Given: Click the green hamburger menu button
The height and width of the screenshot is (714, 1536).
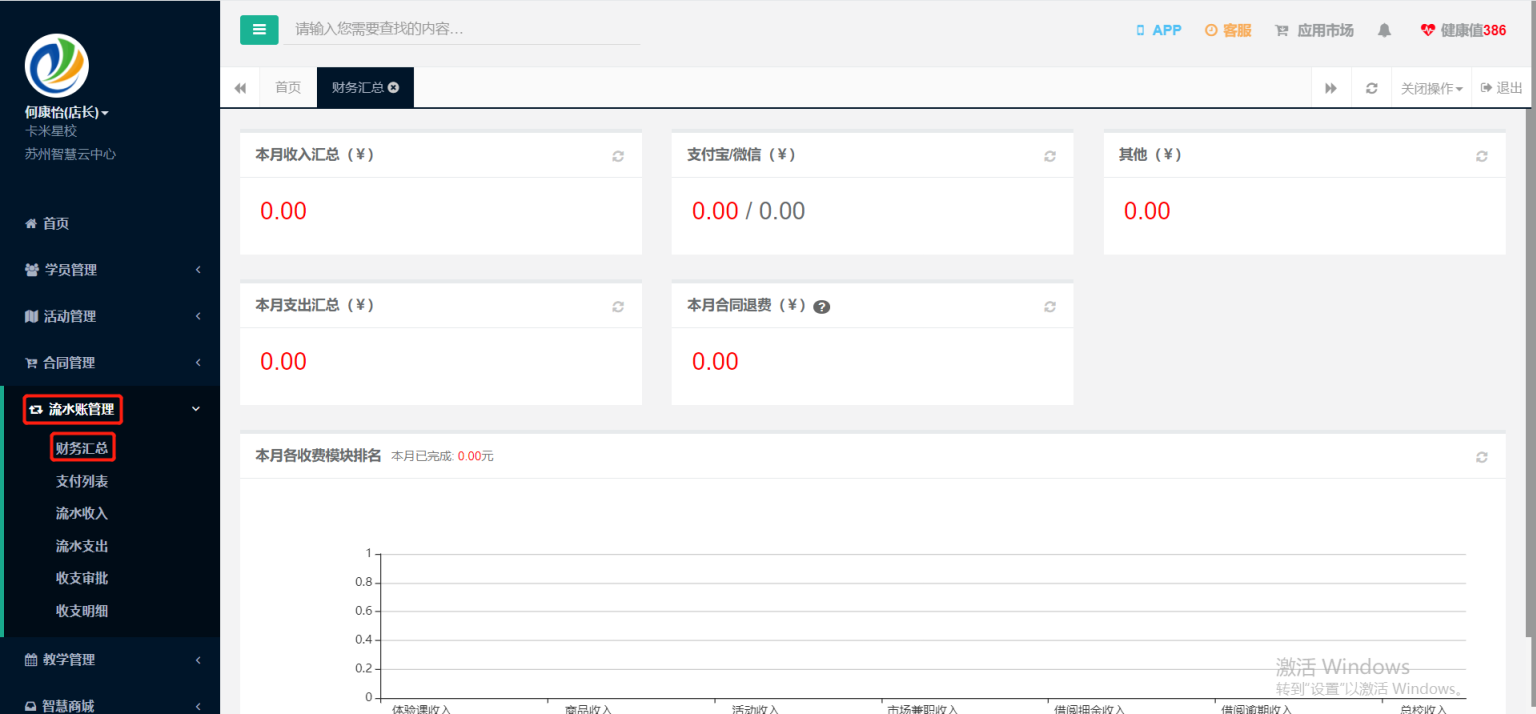Looking at the screenshot, I should pos(259,30).
